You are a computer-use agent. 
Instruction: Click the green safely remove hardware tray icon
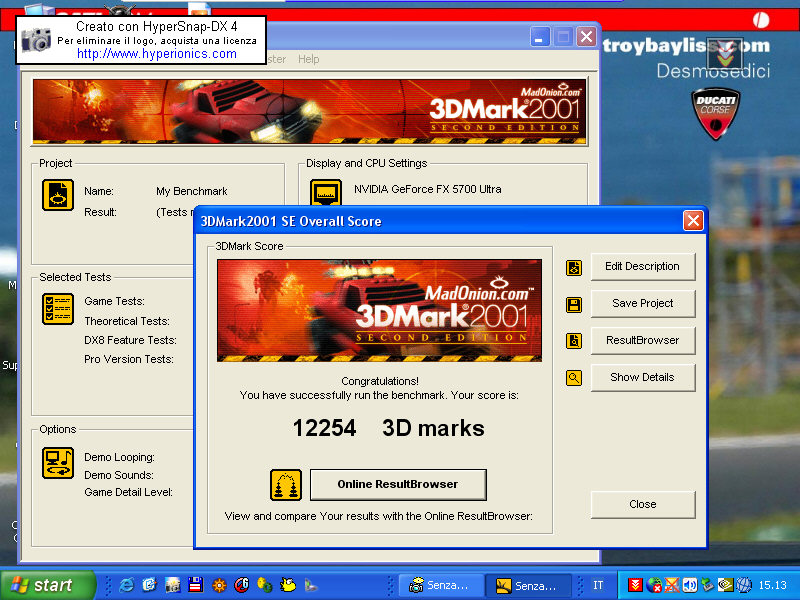click(707, 585)
